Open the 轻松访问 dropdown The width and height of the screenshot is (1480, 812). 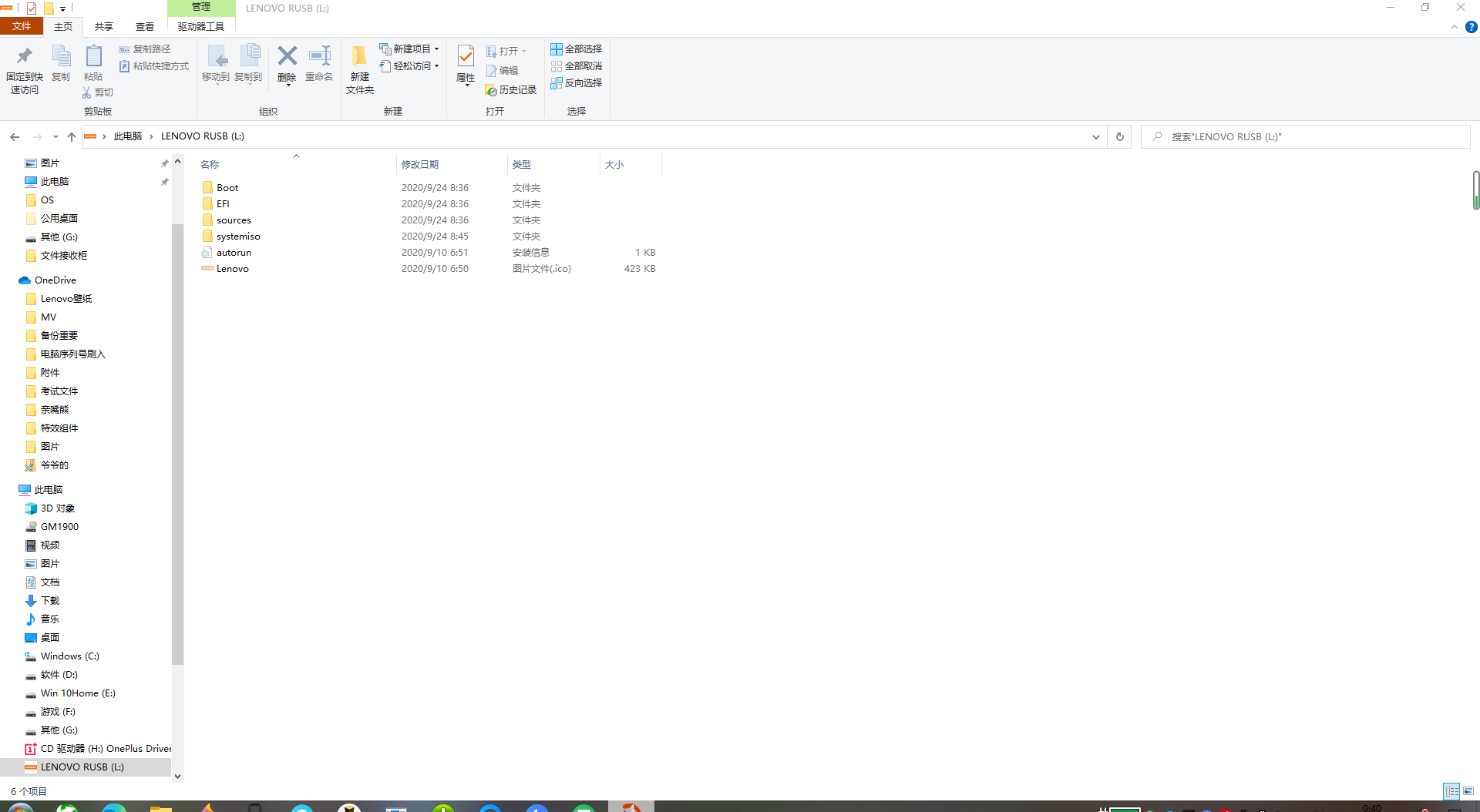[x=409, y=66]
